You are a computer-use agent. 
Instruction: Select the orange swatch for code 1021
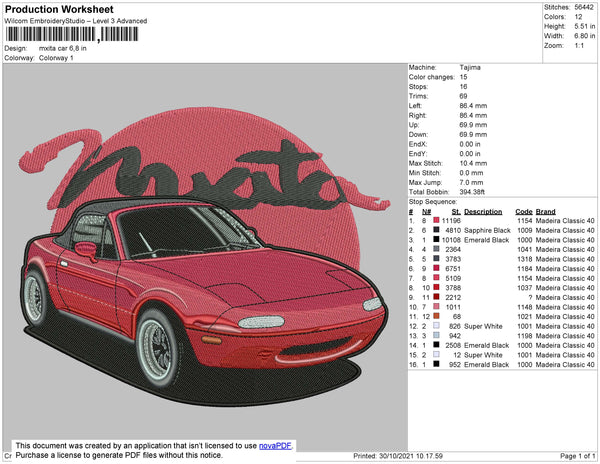coord(436,316)
